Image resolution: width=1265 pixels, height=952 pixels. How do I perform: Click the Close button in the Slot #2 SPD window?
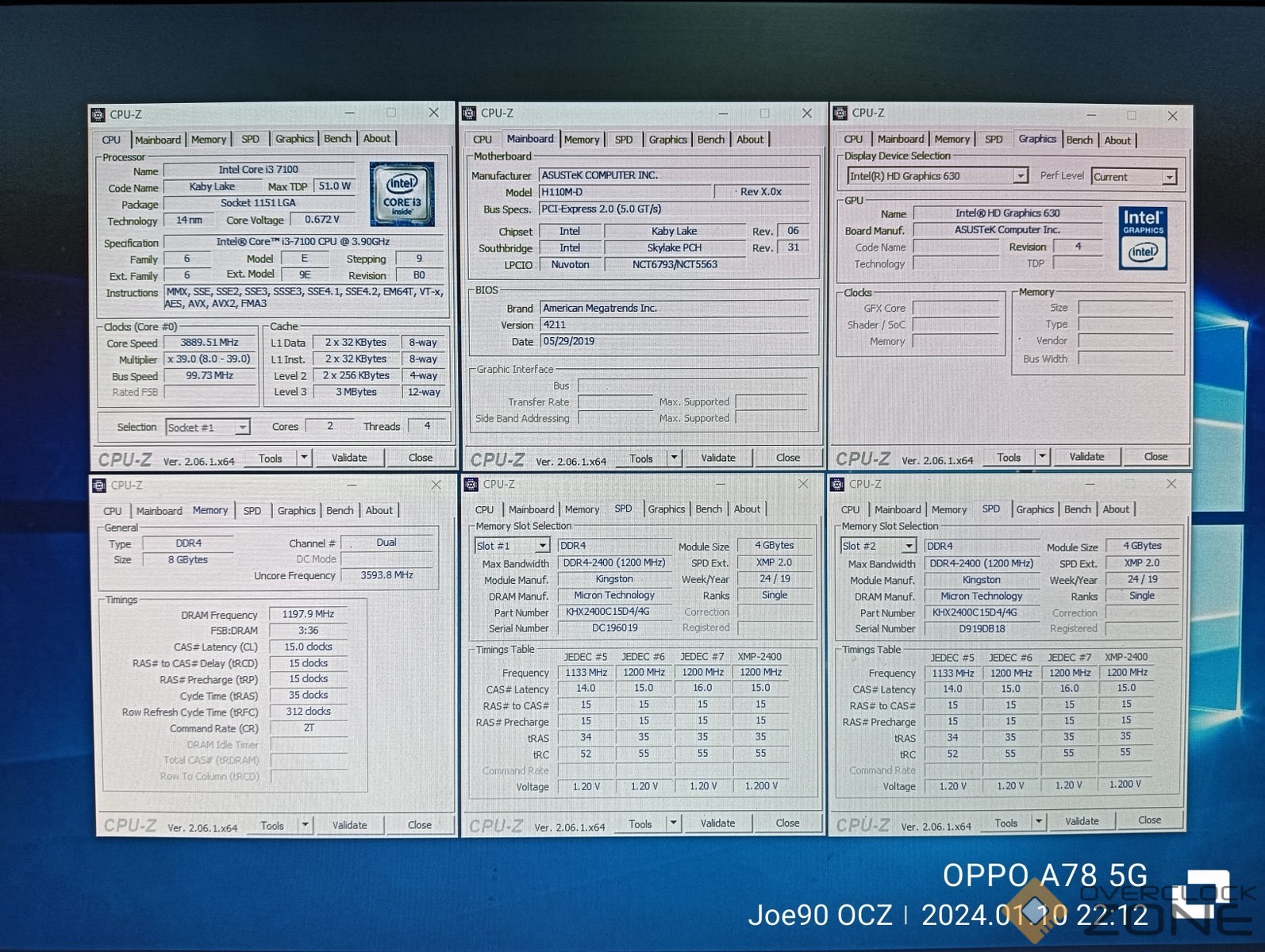(1150, 820)
